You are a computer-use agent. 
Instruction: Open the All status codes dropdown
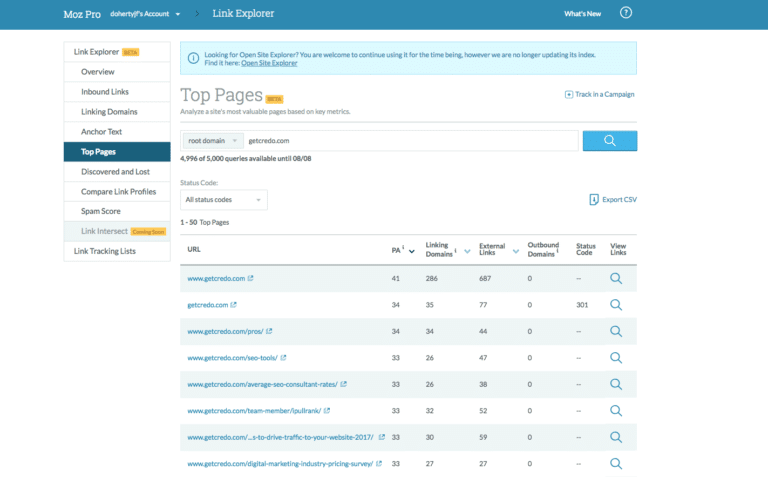(223, 200)
